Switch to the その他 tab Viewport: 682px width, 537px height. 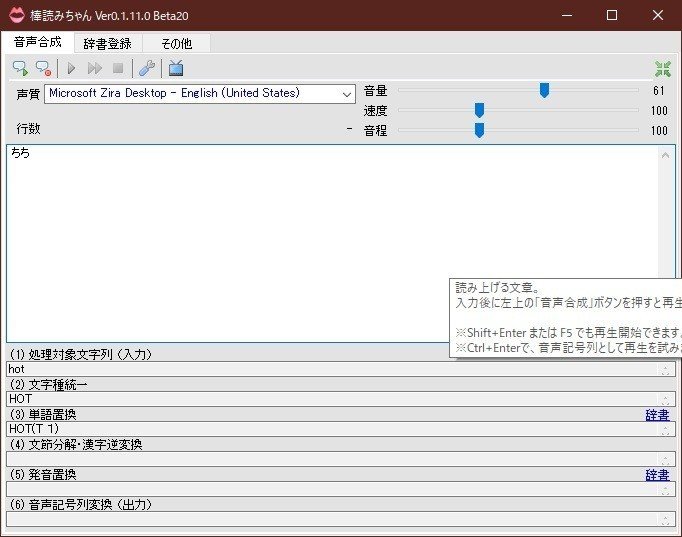[177, 43]
